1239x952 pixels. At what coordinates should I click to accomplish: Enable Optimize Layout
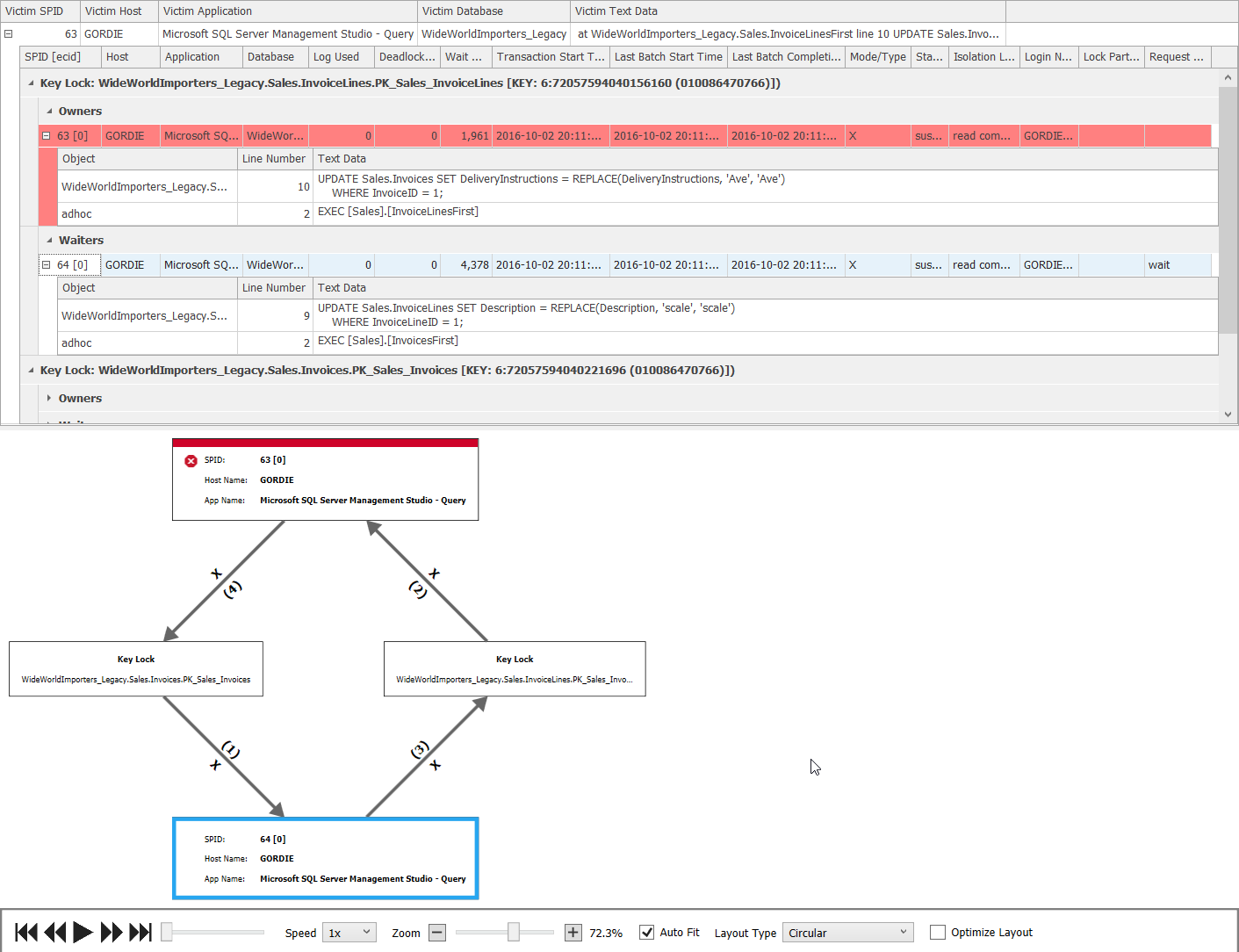[x=937, y=933]
